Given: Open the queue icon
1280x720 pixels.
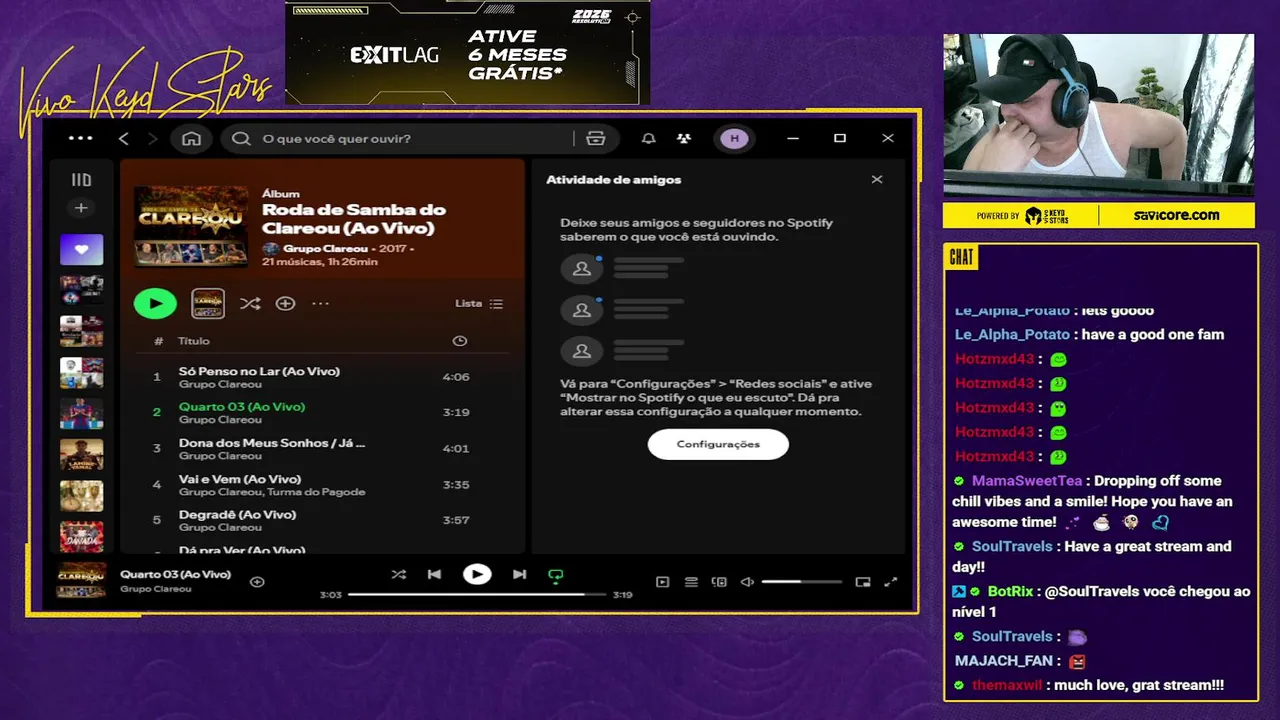Looking at the screenshot, I should point(691,582).
